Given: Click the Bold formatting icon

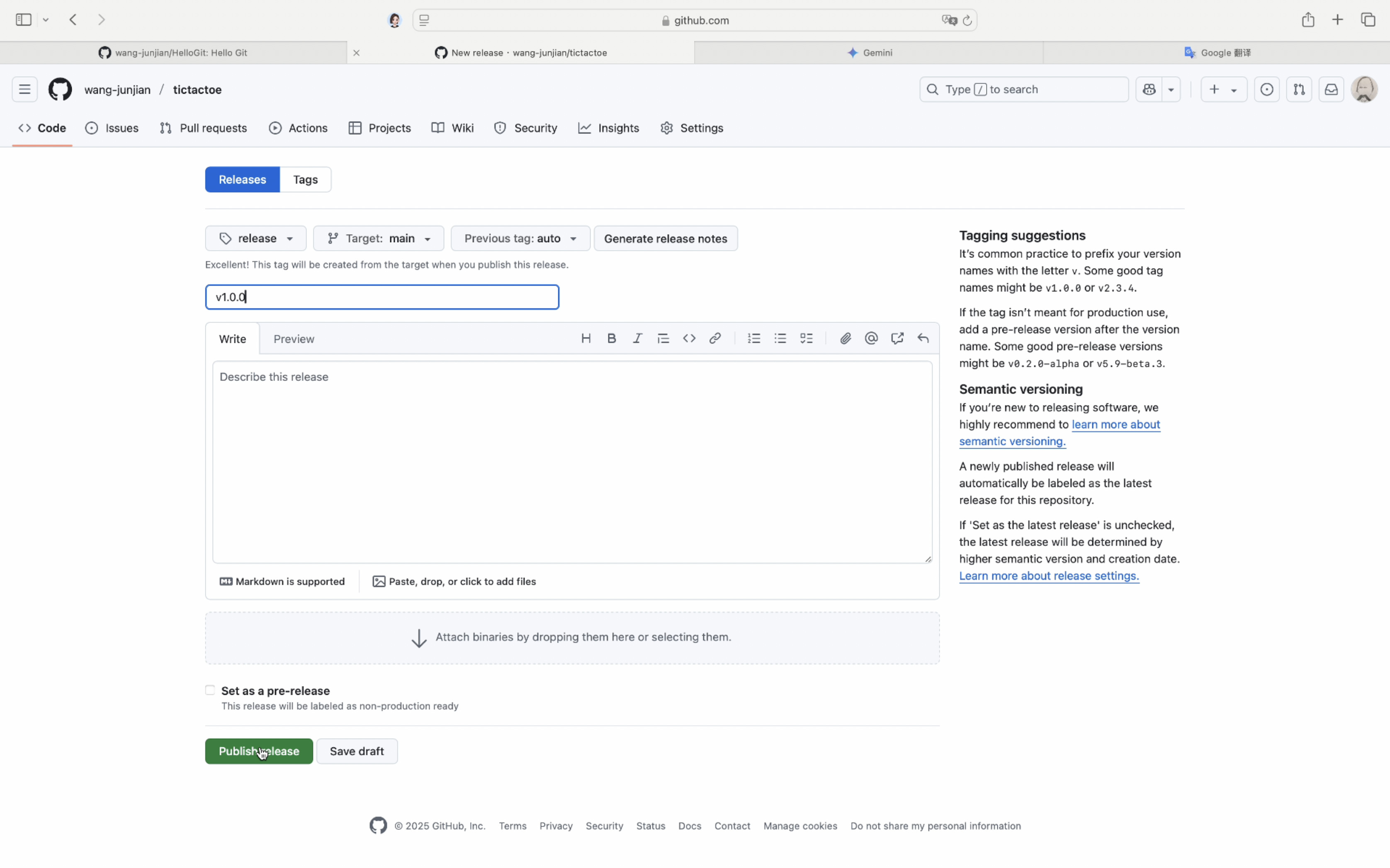Looking at the screenshot, I should 612,339.
